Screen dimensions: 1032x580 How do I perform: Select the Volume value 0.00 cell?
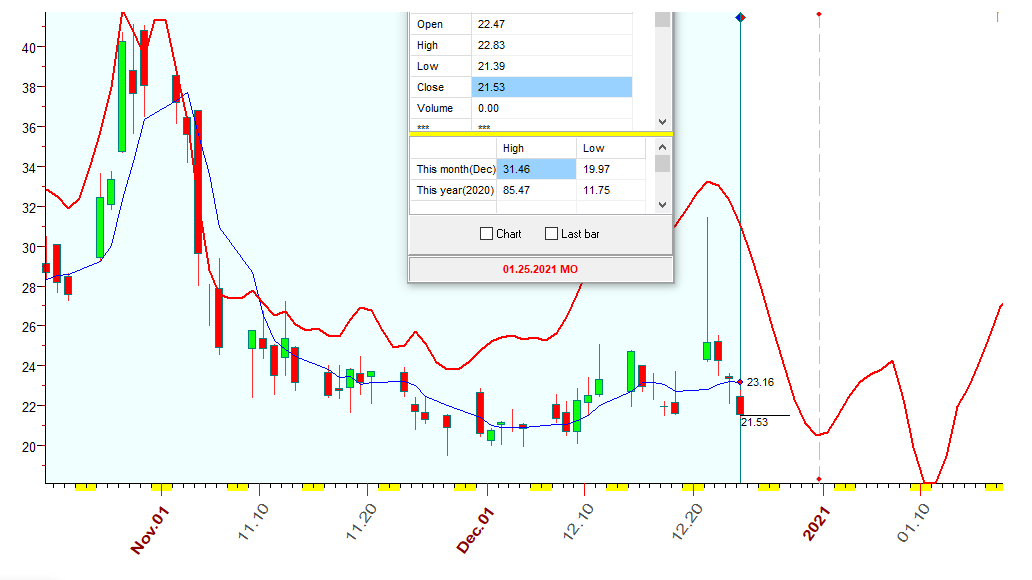(x=552, y=108)
